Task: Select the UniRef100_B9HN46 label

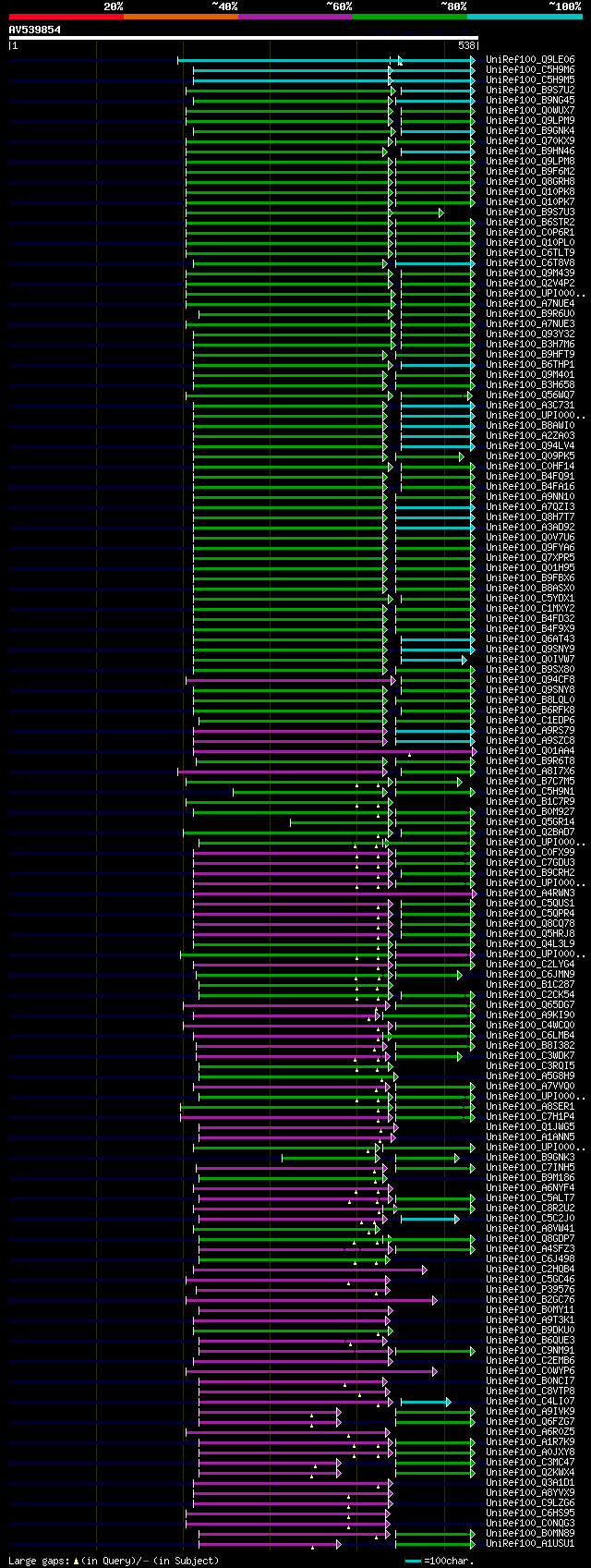Action: [x=530, y=152]
